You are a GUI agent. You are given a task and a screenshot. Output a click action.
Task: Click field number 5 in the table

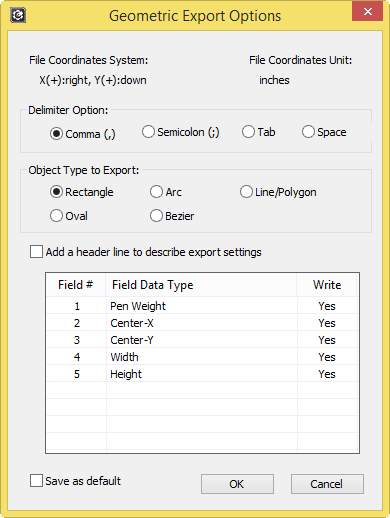coord(77,374)
